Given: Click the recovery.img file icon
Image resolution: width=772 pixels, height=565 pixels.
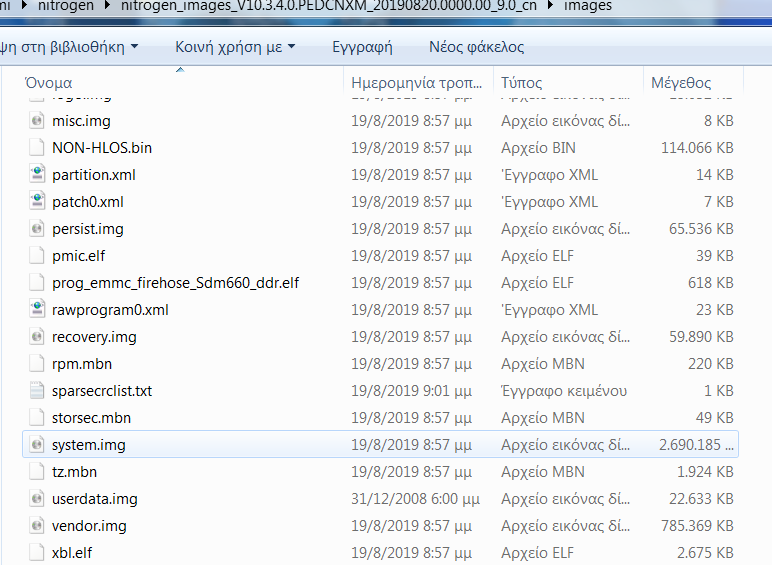Looking at the screenshot, I should (37, 337).
